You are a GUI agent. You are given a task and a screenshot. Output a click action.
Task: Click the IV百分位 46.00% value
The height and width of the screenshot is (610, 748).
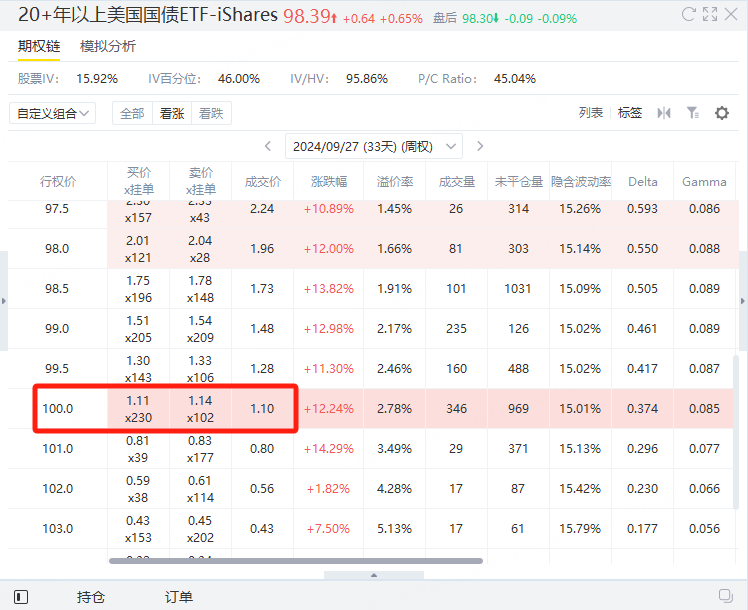(x=239, y=79)
